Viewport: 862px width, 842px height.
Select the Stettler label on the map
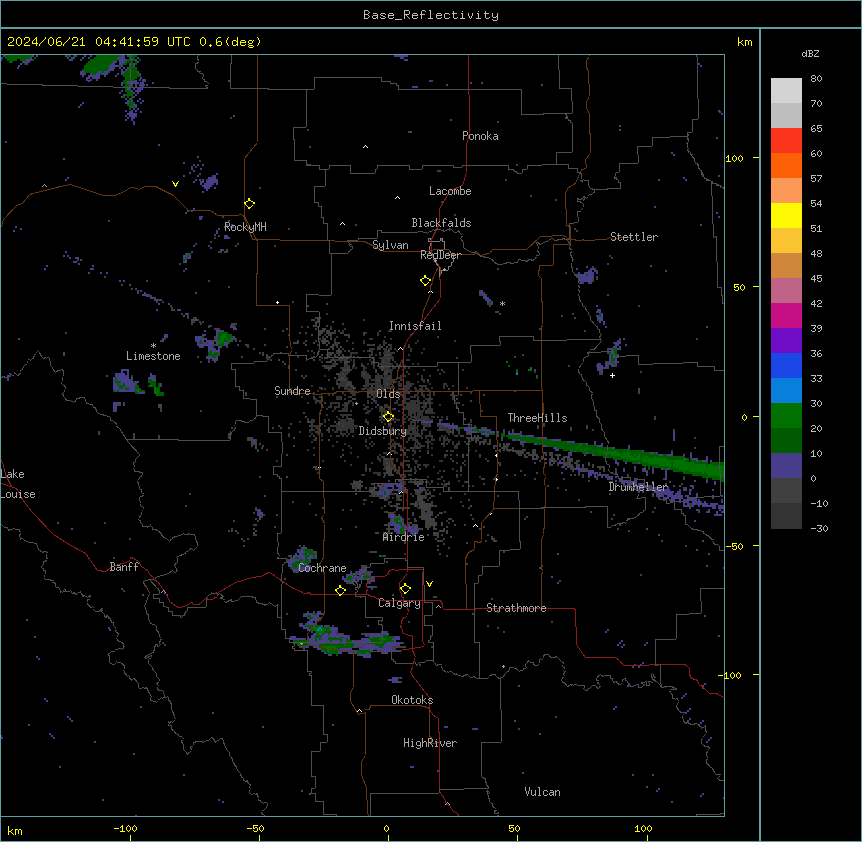pyautogui.click(x=634, y=237)
